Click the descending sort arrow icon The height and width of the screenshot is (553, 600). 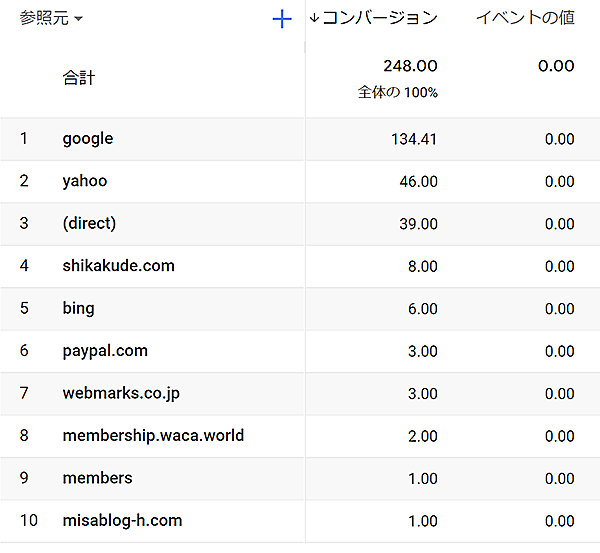(314, 18)
